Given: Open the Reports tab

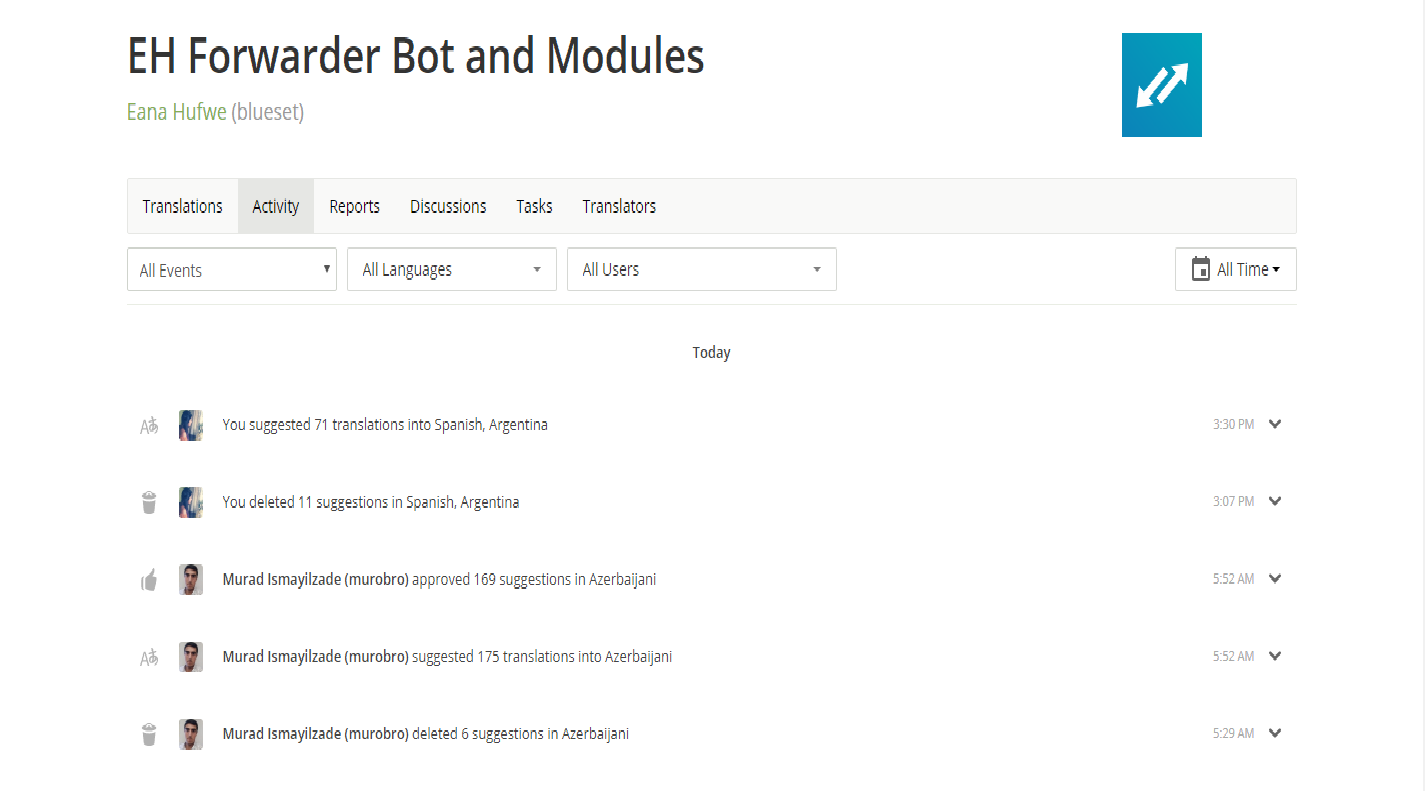Looking at the screenshot, I should tap(354, 206).
